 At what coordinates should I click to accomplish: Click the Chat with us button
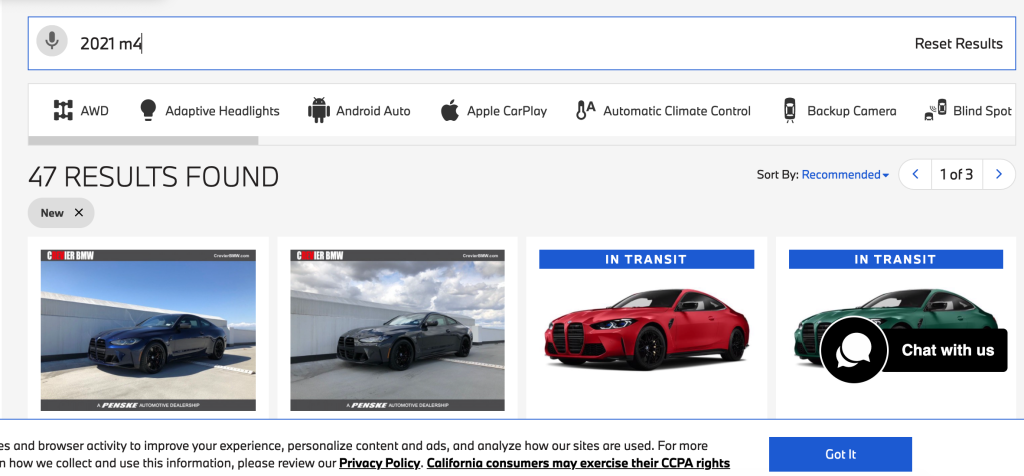[947, 350]
